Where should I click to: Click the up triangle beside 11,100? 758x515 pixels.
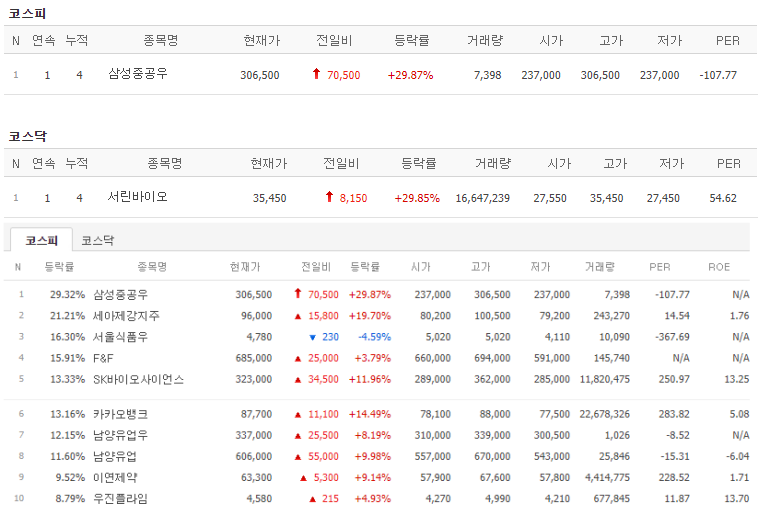[298, 415]
